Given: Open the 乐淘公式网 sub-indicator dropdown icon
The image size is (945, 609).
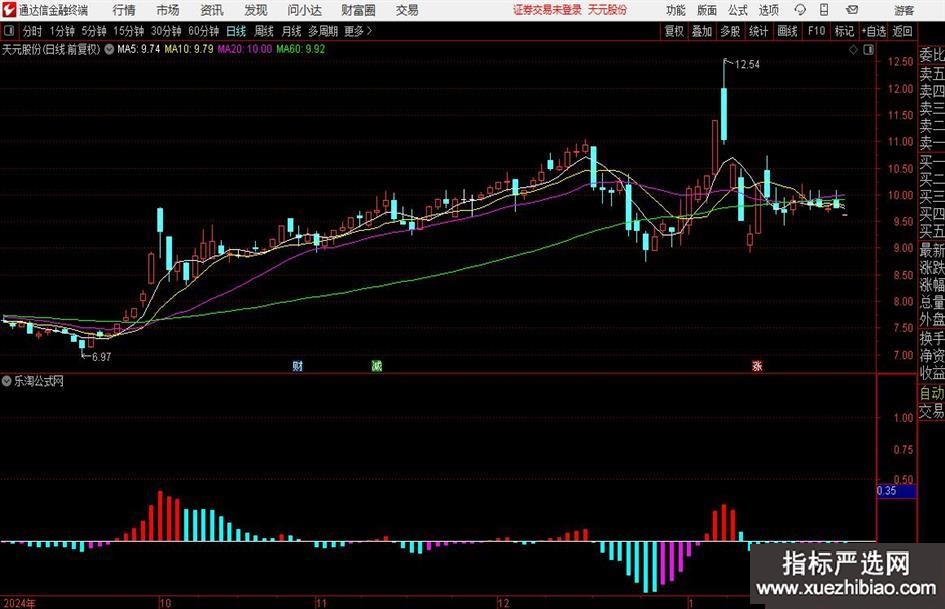Looking at the screenshot, I should [x=7, y=381].
